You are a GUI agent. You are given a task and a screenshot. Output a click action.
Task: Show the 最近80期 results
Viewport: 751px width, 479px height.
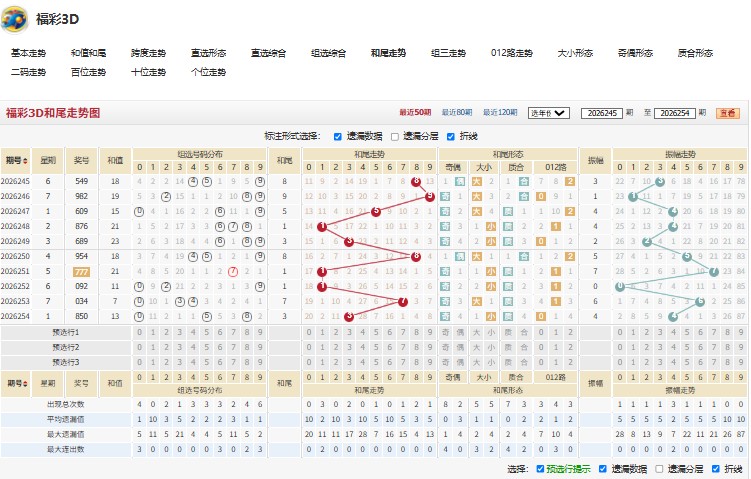[x=456, y=113]
